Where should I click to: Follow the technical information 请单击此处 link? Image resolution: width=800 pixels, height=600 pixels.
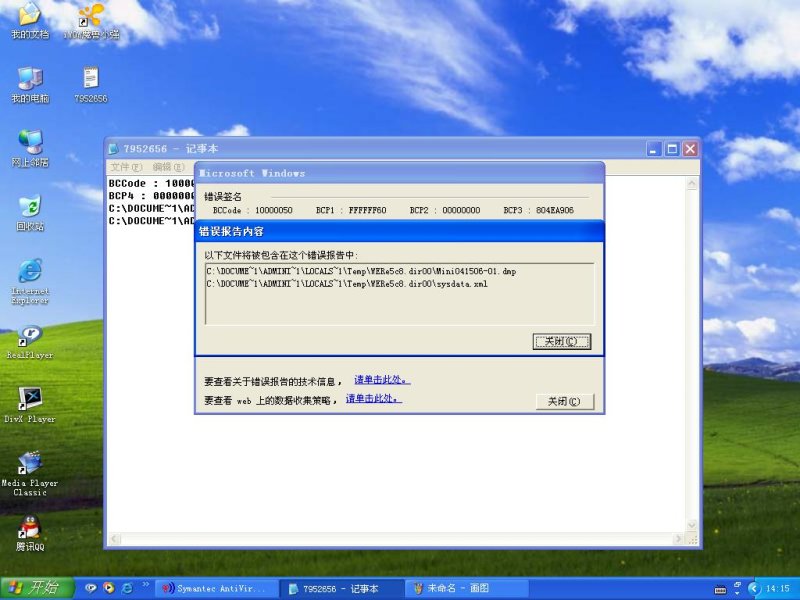[382, 380]
